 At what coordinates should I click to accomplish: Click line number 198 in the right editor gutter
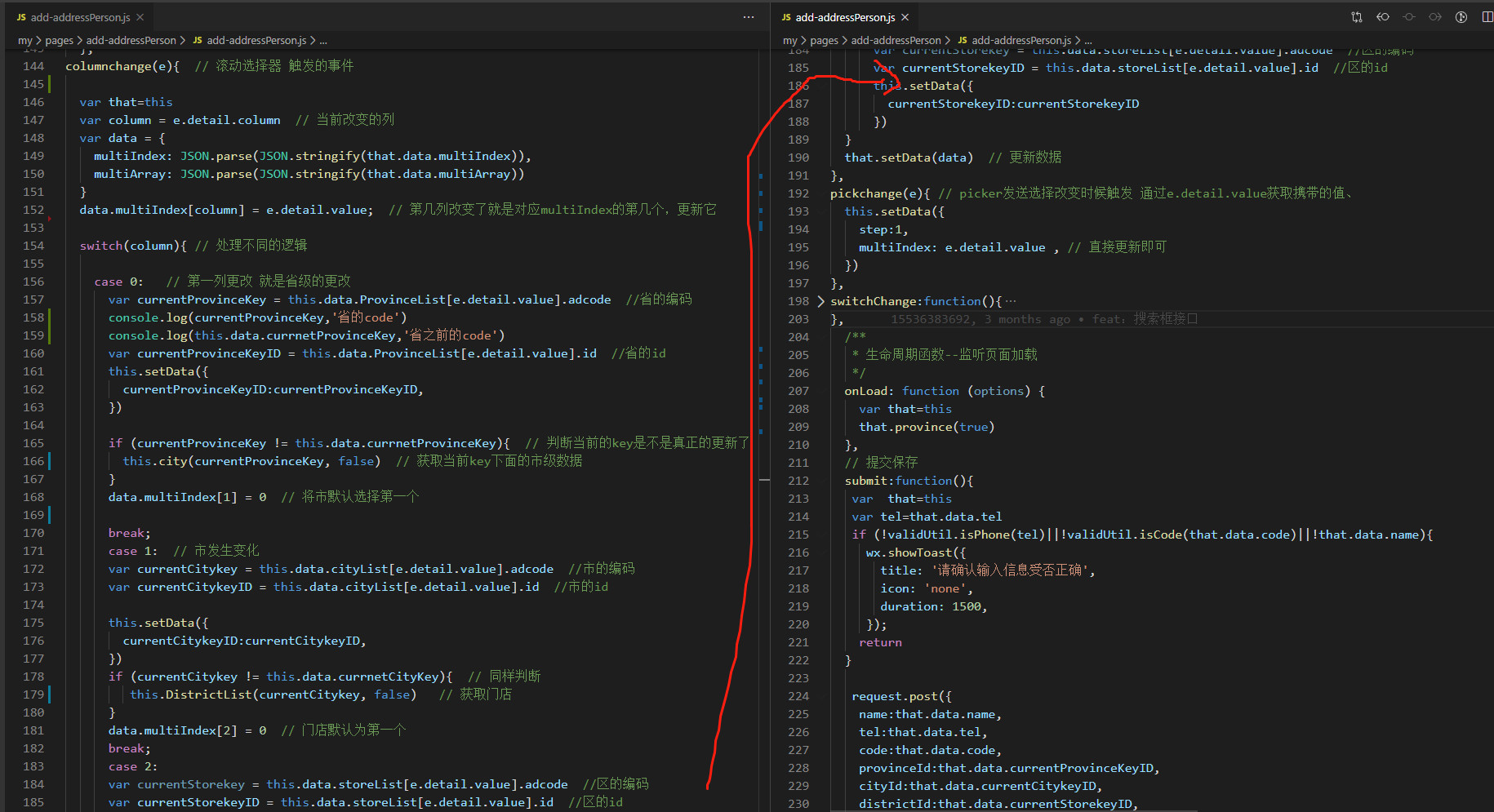pyautogui.click(x=798, y=301)
